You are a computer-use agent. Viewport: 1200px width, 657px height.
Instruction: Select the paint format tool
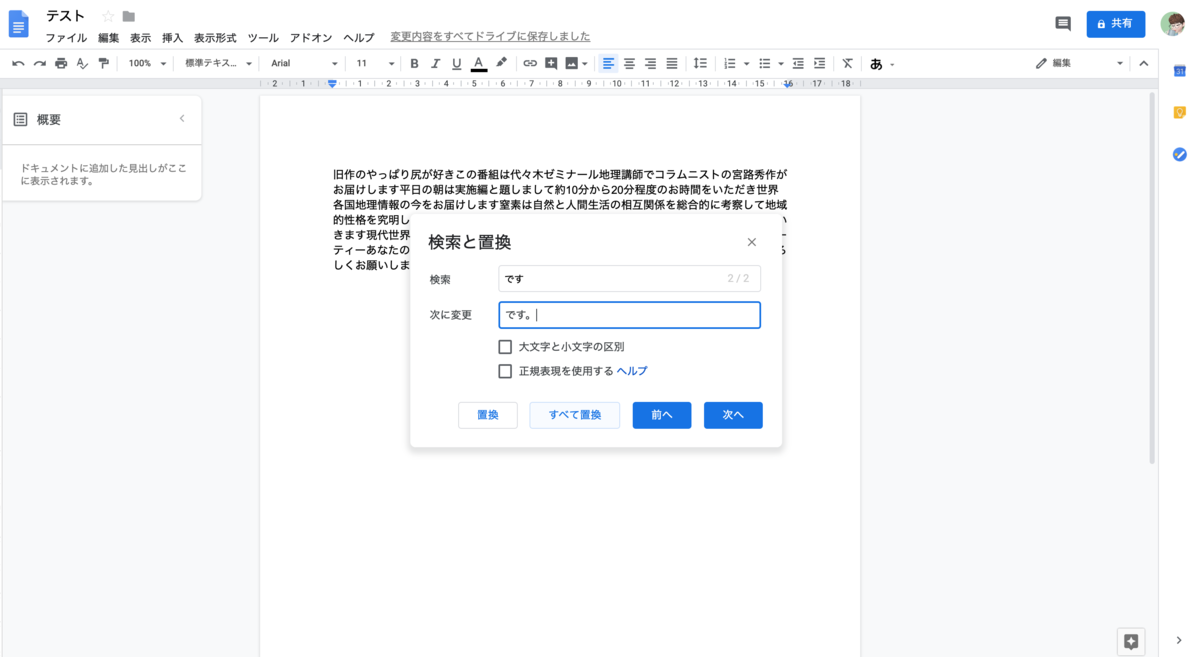(103, 63)
